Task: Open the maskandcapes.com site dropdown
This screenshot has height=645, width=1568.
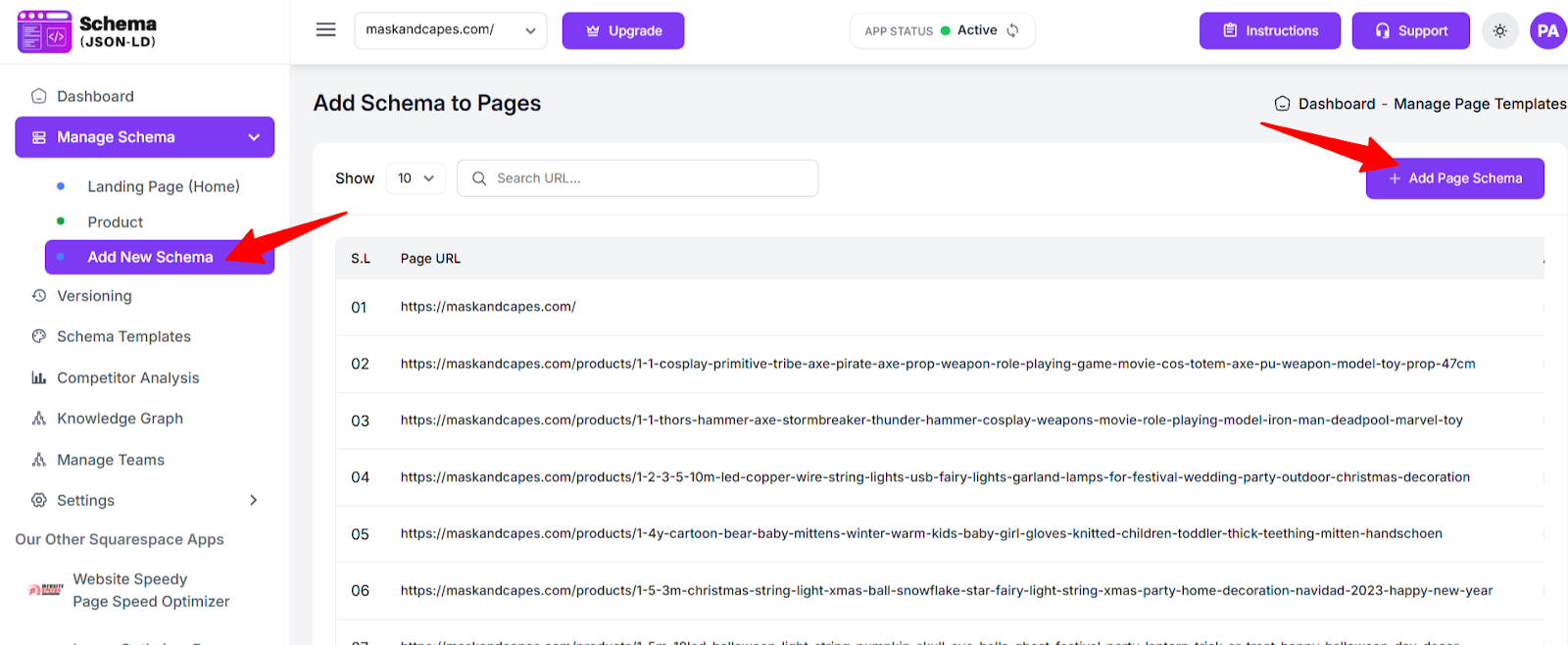Action: click(450, 30)
